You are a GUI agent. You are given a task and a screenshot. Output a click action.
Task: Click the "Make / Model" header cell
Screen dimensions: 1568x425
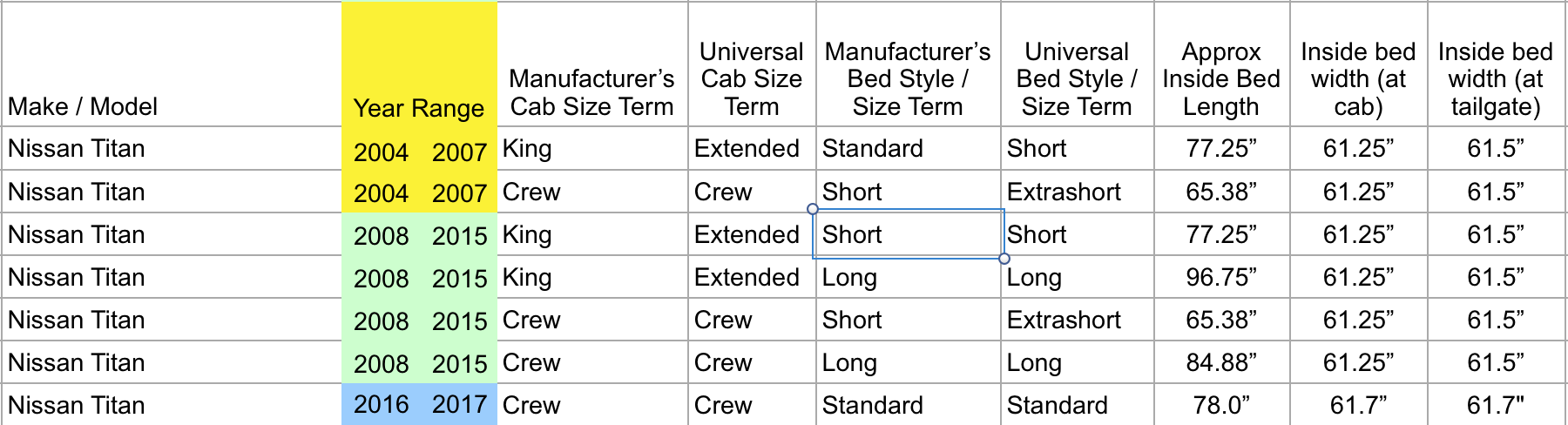coord(83,106)
